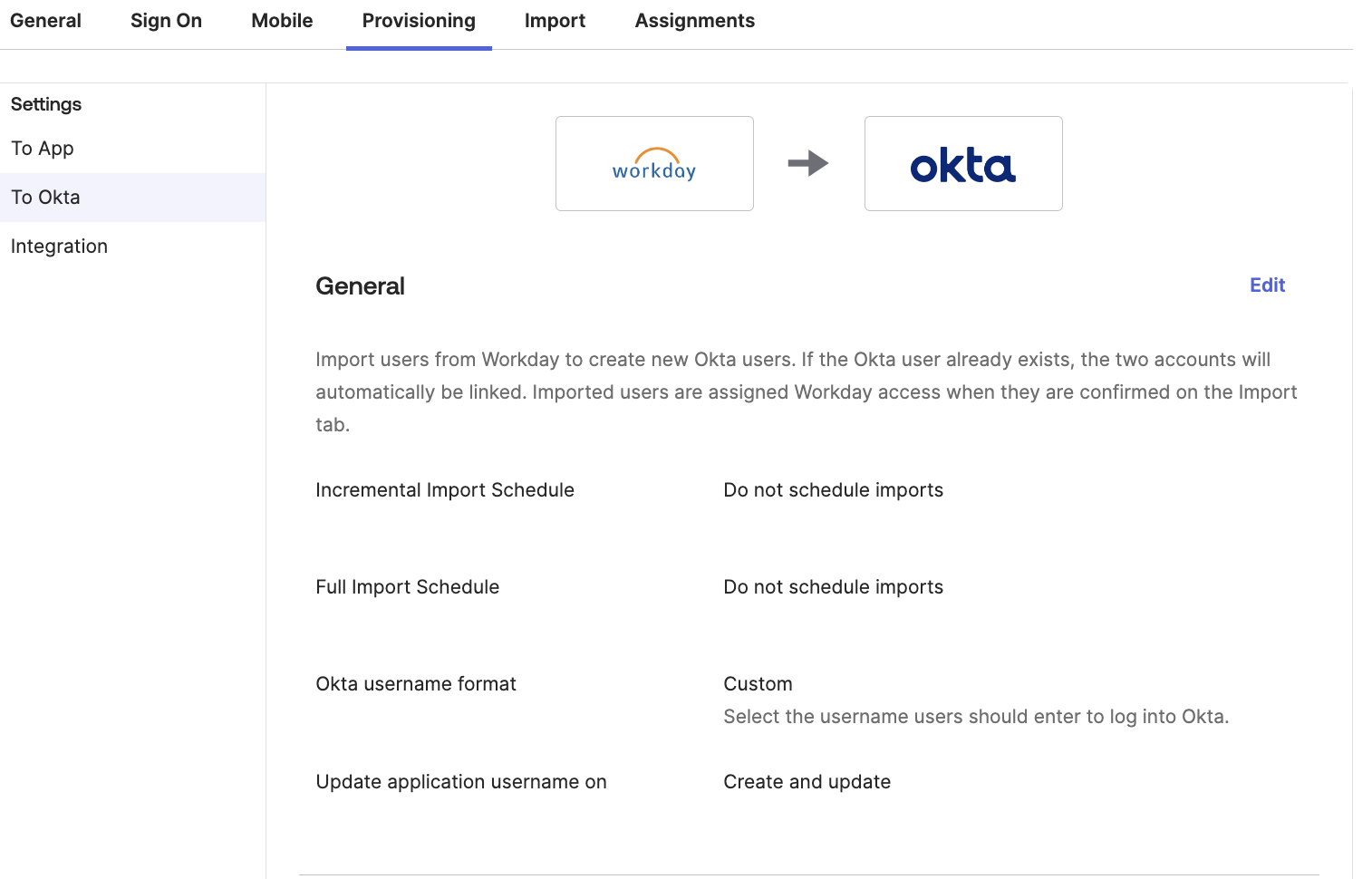Select To App in the Settings sidebar
The width and height of the screenshot is (1372, 879).
pos(42,148)
